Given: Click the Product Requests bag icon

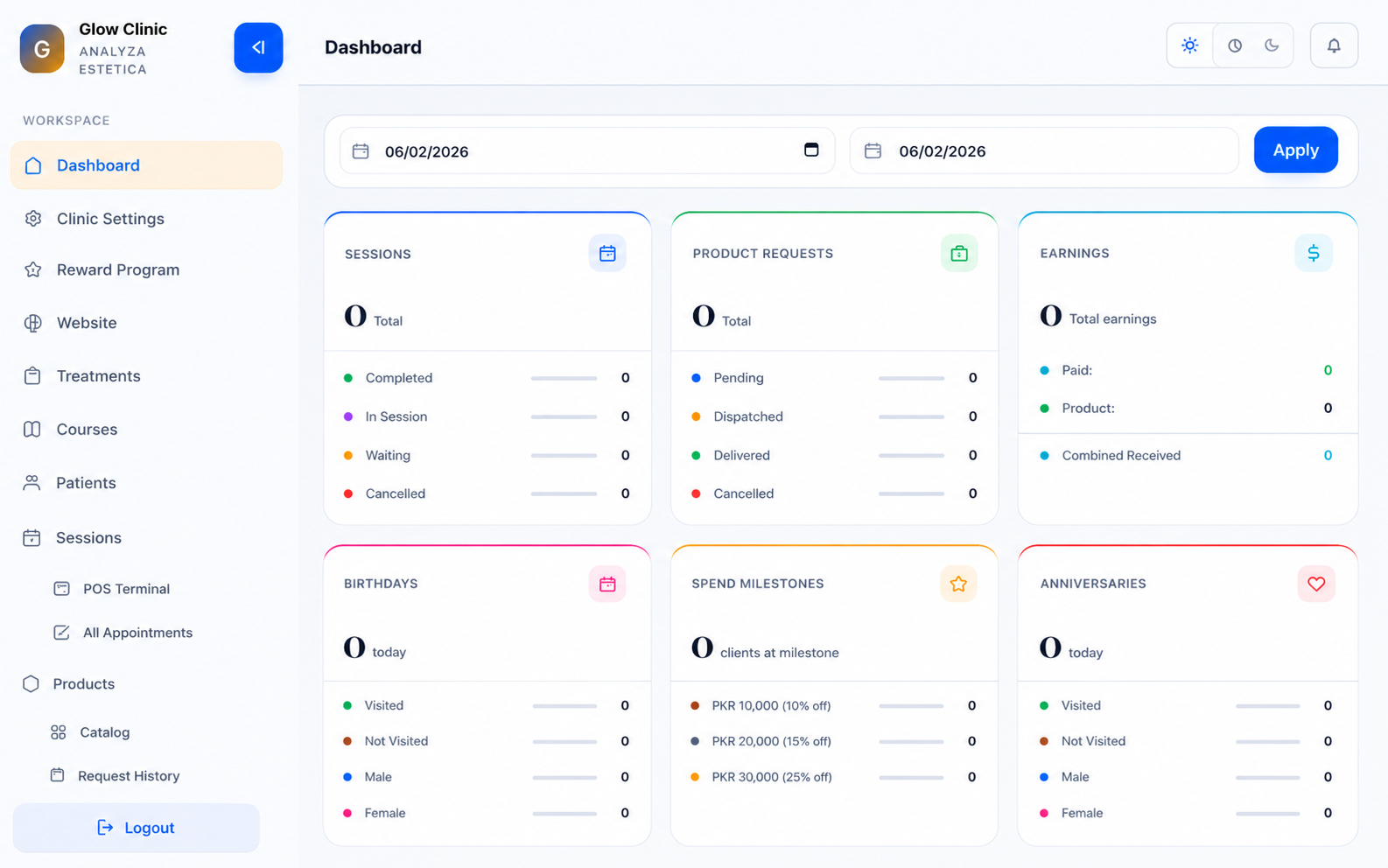Looking at the screenshot, I should click(x=959, y=254).
